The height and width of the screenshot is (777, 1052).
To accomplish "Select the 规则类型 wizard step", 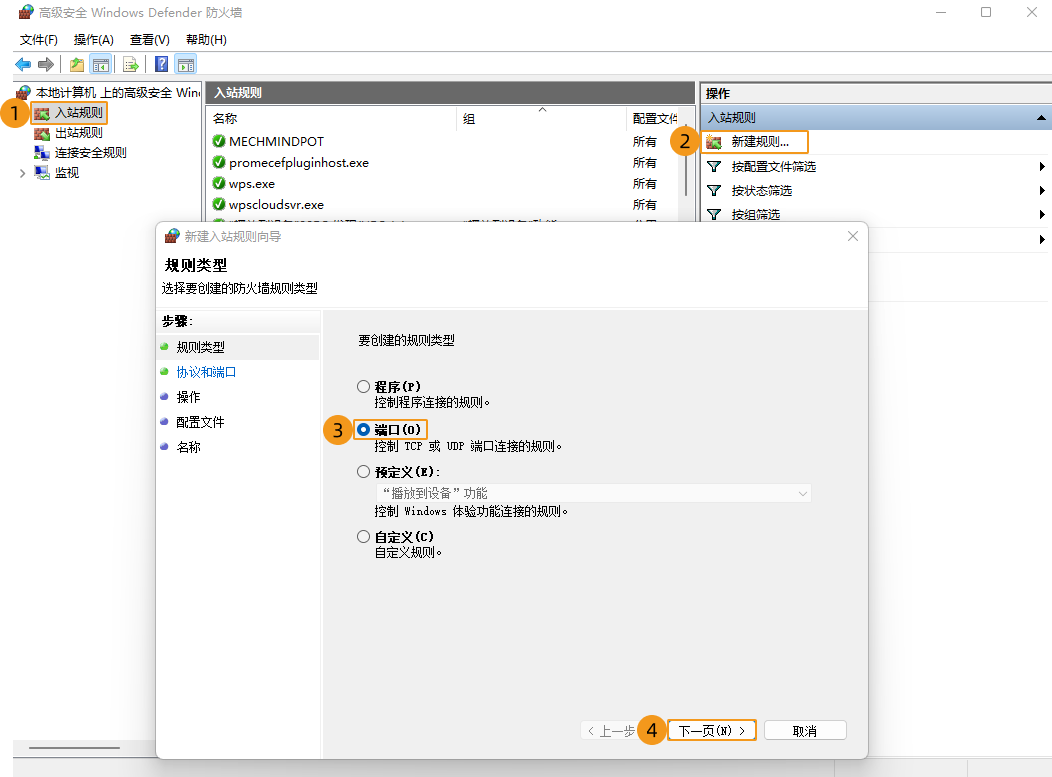I will [x=201, y=347].
